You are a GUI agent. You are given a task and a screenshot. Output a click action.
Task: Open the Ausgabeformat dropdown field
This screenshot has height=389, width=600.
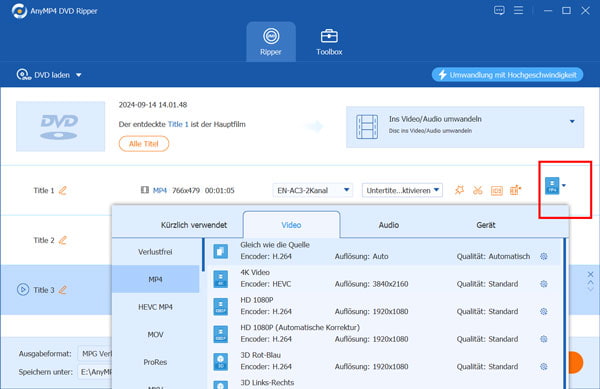[x=95, y=354]
